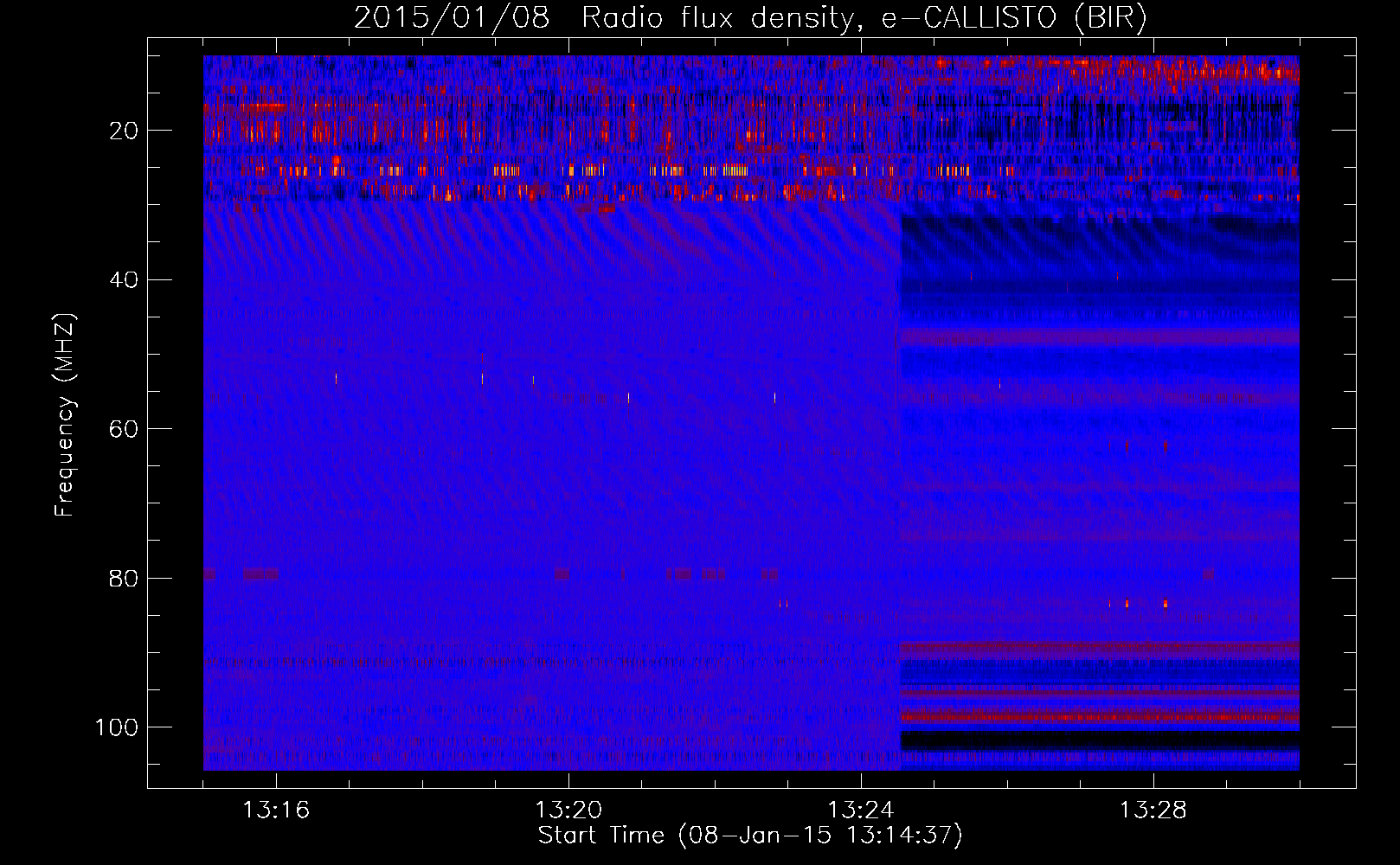Screen dimensions: 1400x865
Task: Click the plot title '2015/01/08 Radio flux density'
Action: 750,17
